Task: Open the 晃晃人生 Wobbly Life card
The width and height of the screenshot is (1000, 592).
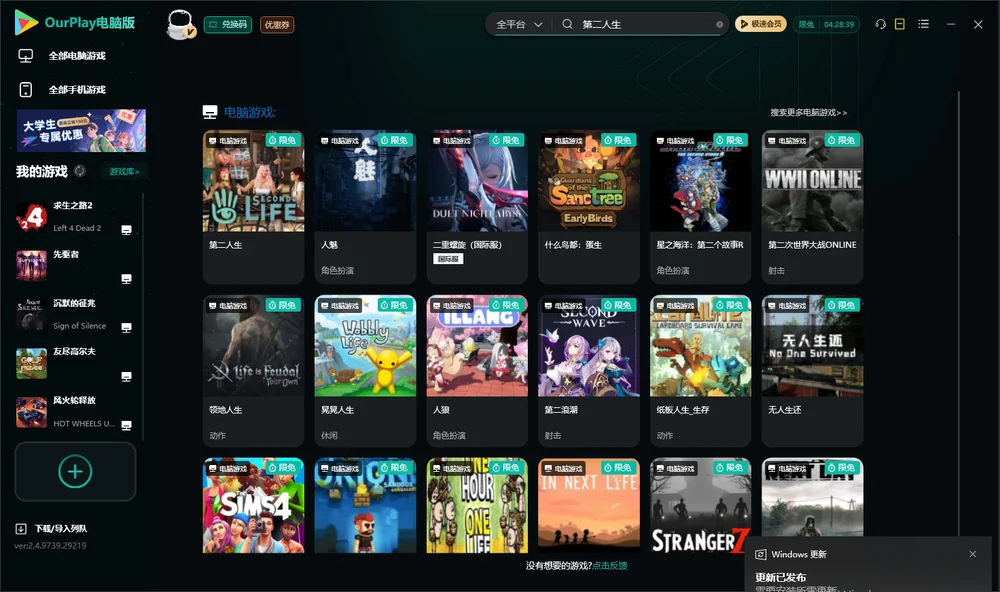Action: pos(365,371)
